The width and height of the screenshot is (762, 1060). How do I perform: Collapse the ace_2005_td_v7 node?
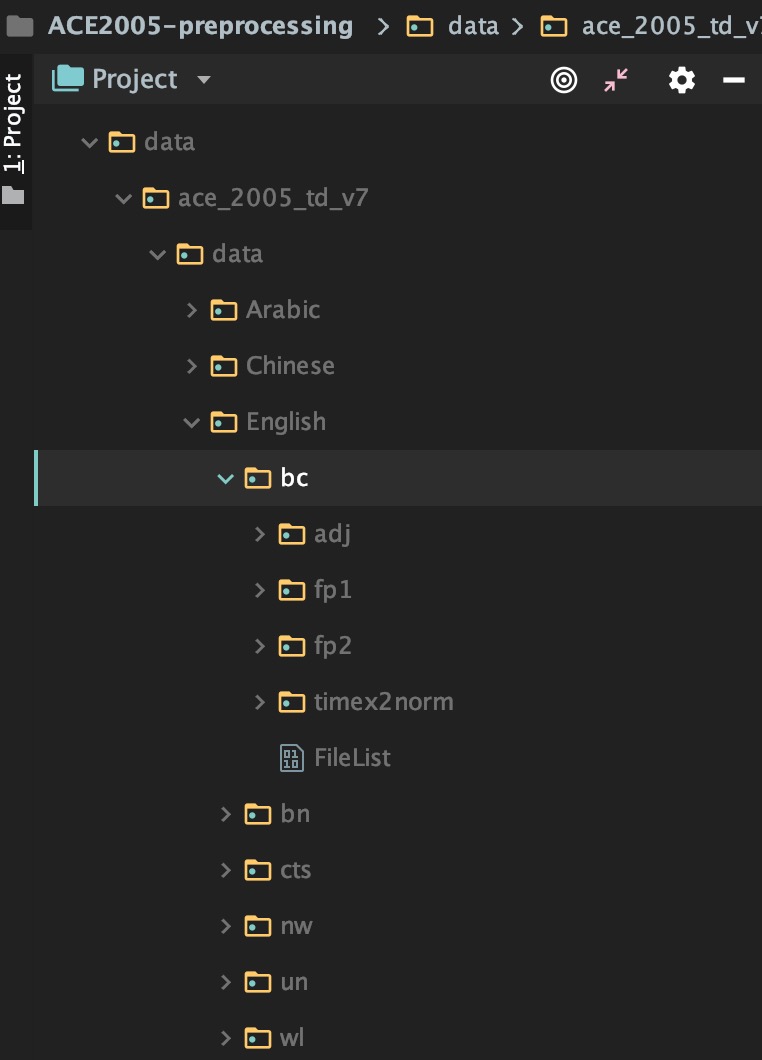[123, 198]
